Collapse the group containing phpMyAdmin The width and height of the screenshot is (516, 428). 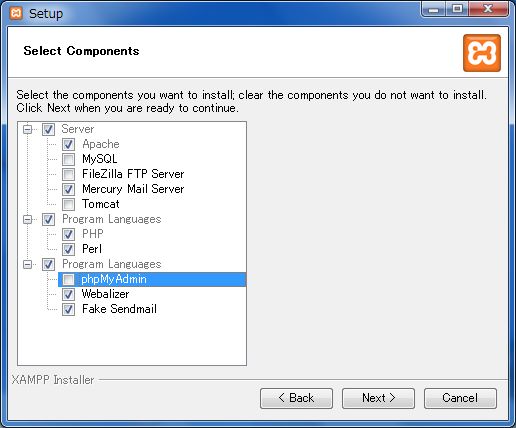(x=27, y=264)
